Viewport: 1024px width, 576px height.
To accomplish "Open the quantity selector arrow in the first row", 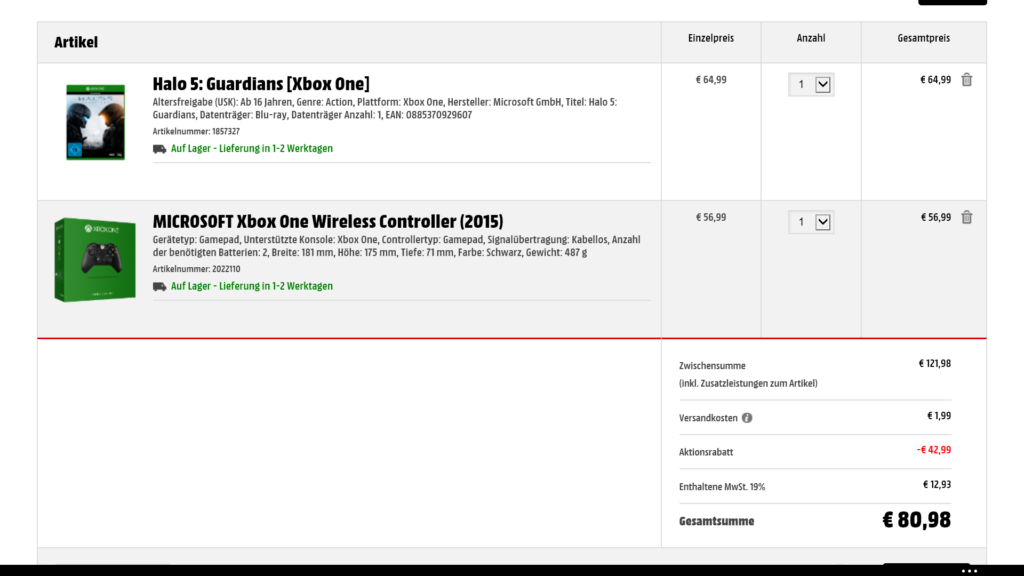I will point(822,84).
